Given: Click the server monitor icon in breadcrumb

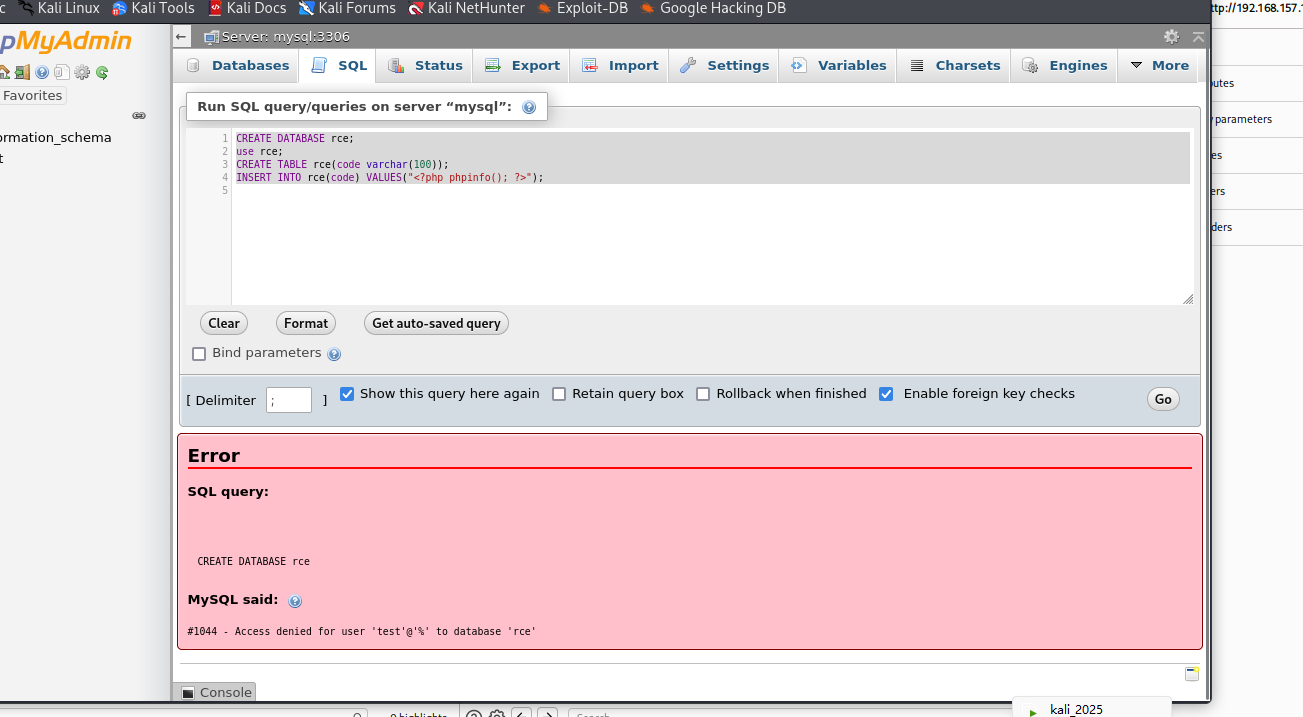Looking at the screenshot, I should 211,37.
